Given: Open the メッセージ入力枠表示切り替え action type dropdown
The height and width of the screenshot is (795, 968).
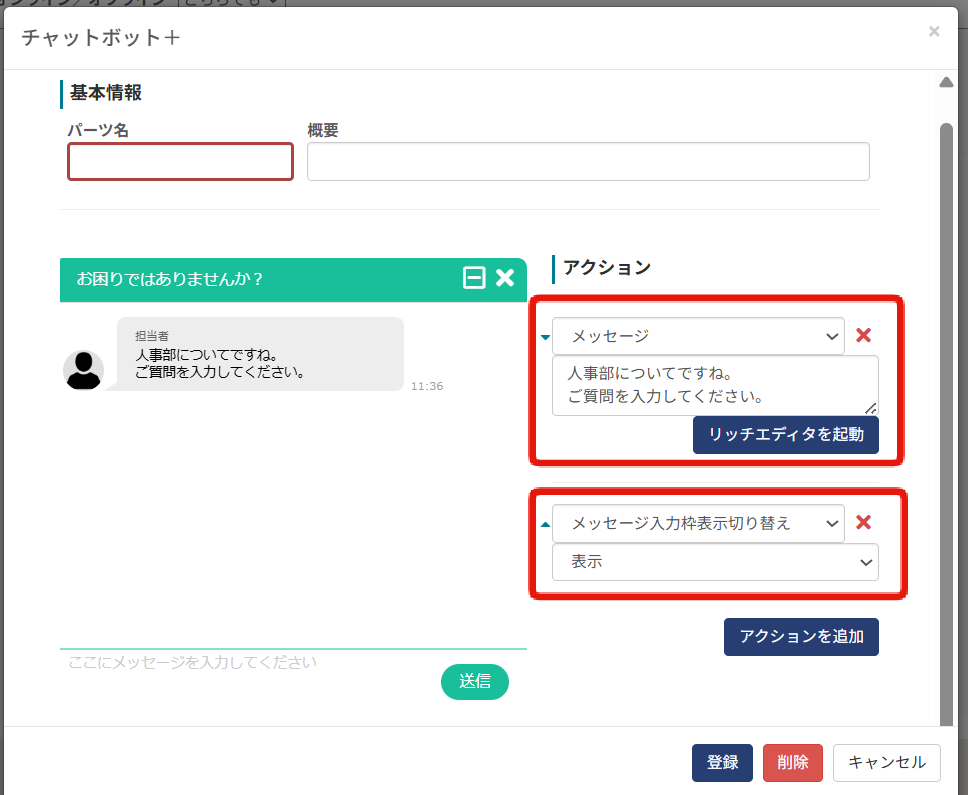Looking at the screenshot, I should (x=698, y=523).
